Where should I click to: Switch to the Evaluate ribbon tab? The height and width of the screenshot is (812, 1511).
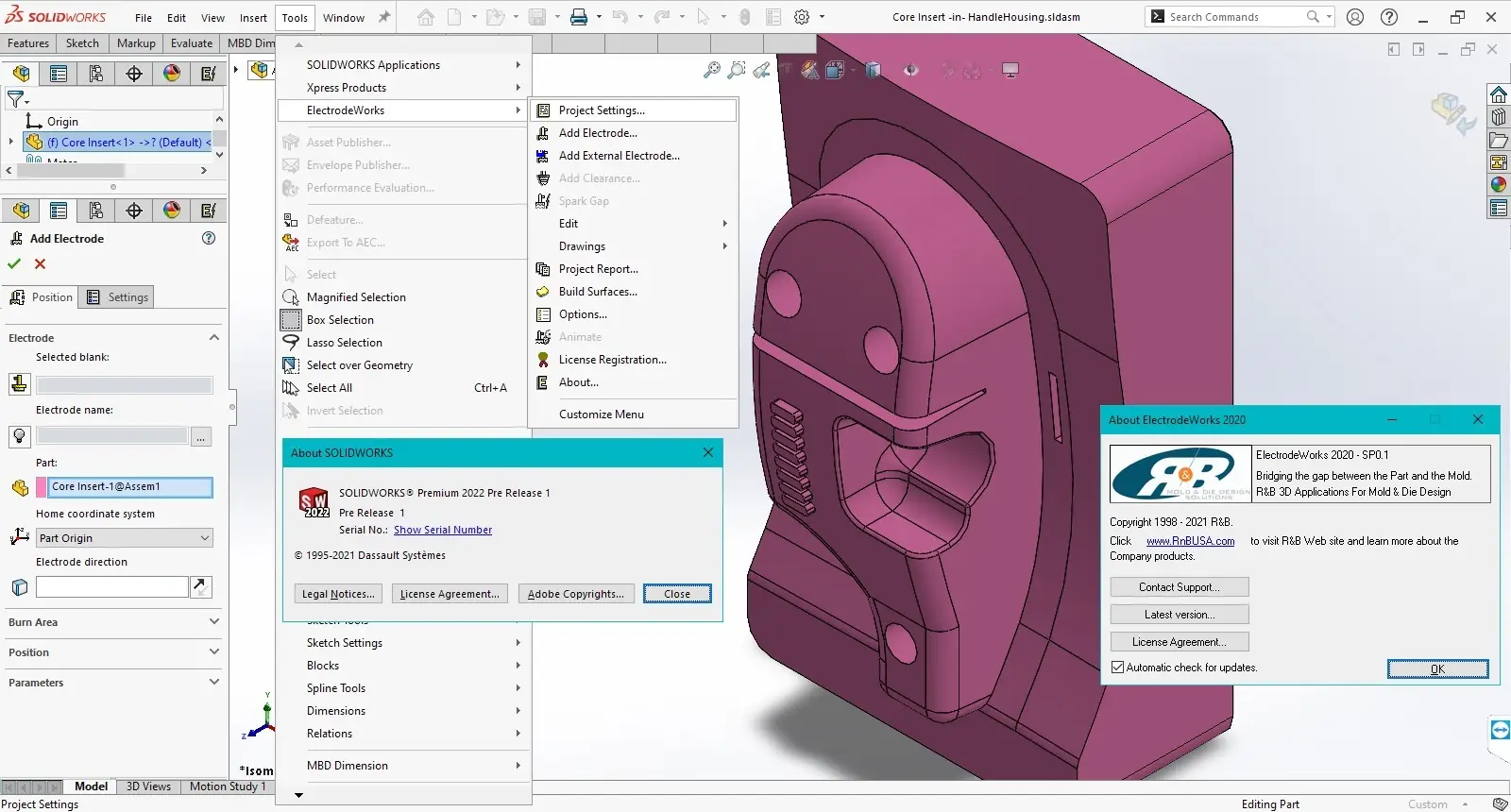[192, 43]
